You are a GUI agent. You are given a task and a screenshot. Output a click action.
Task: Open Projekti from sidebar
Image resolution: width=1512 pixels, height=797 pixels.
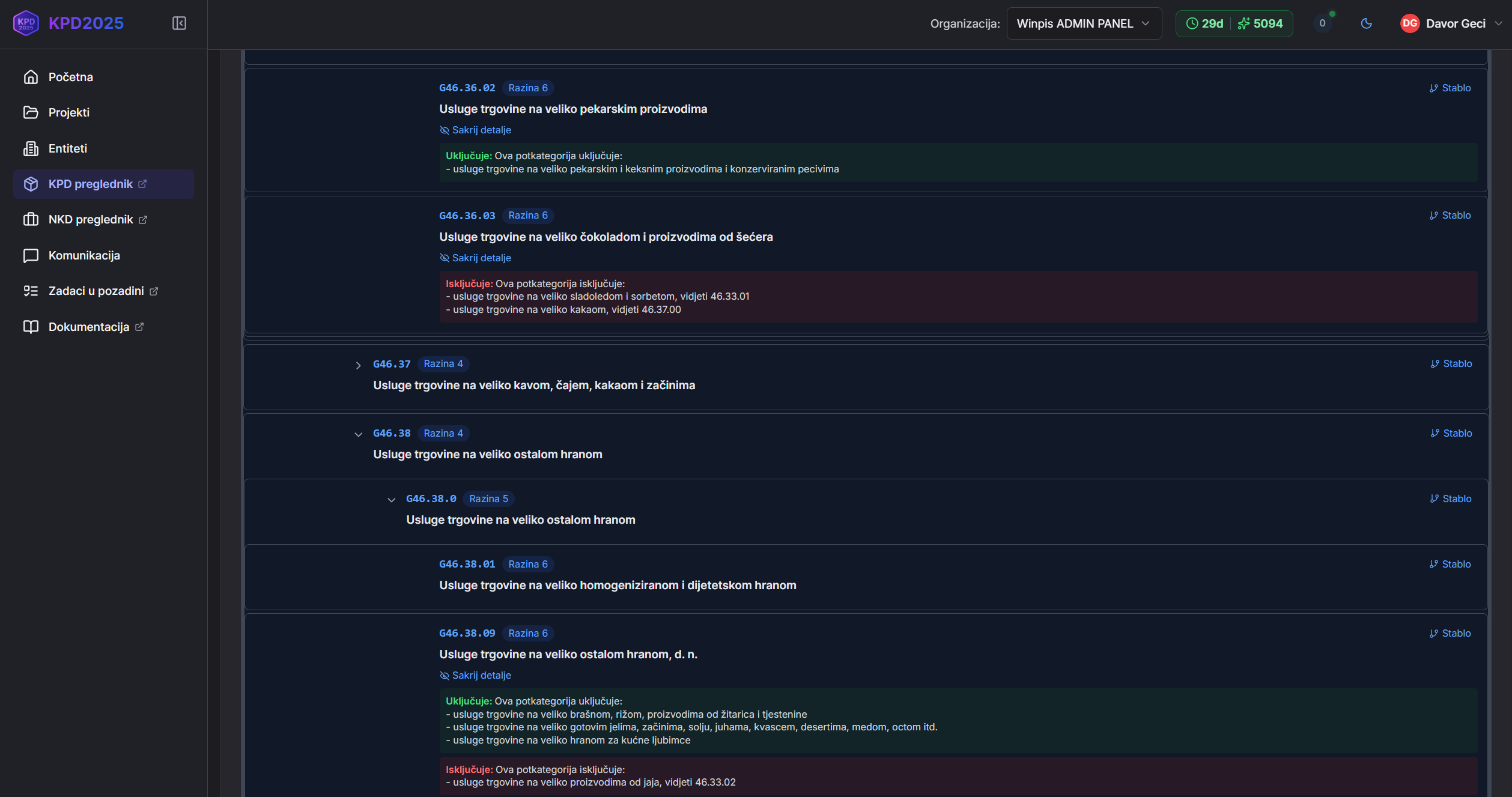click(x=68, y=112)
